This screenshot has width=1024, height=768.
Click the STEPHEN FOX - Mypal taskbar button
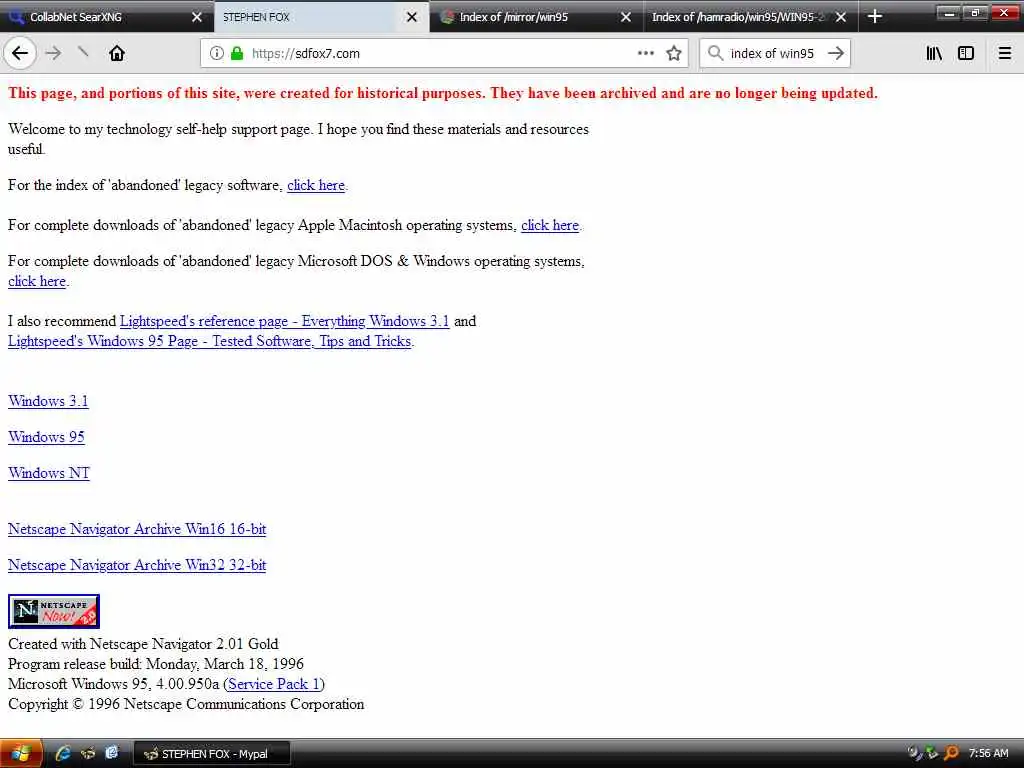click(x=212, y=754)
